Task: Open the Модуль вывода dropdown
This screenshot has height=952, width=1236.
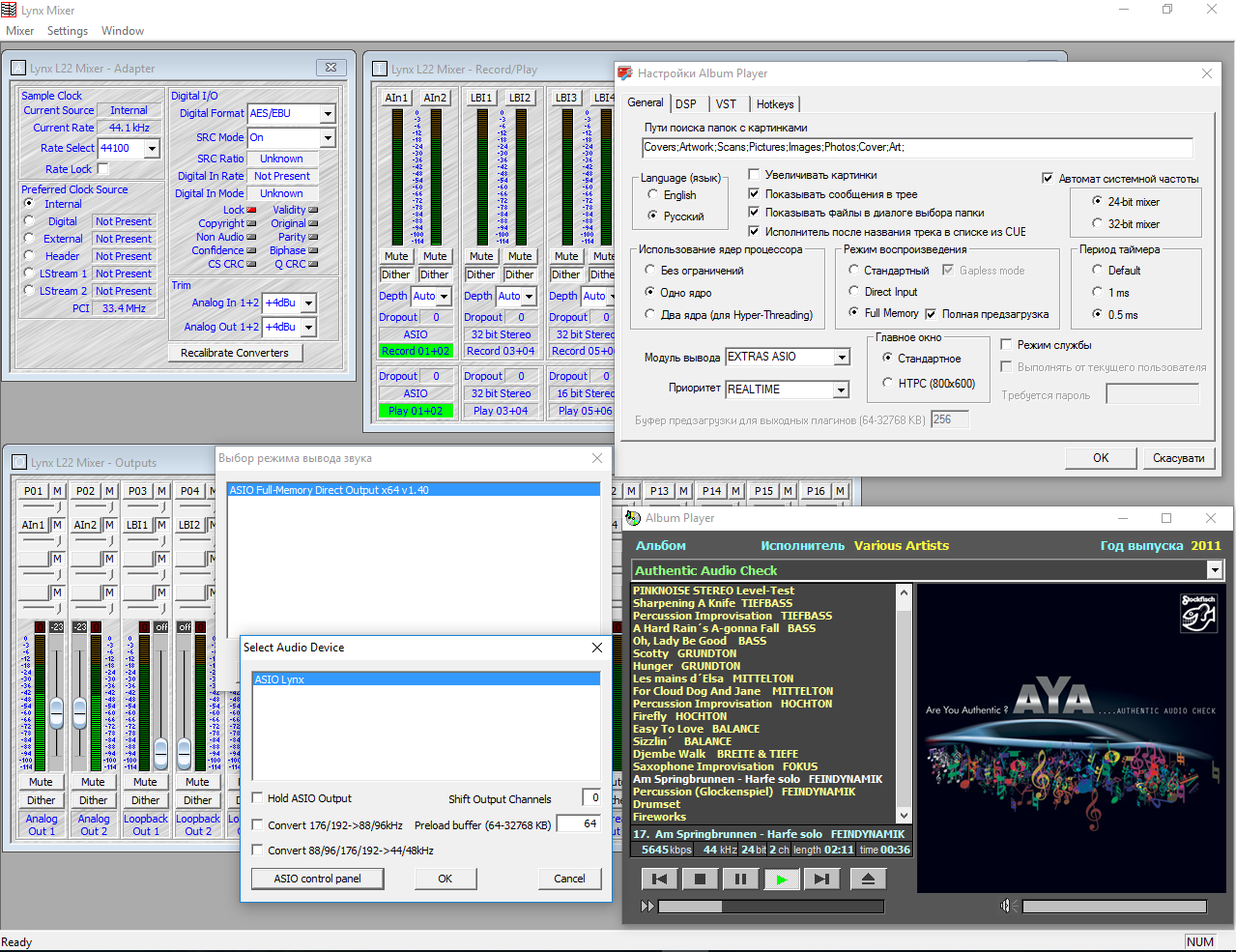Action: click(842, 358)
